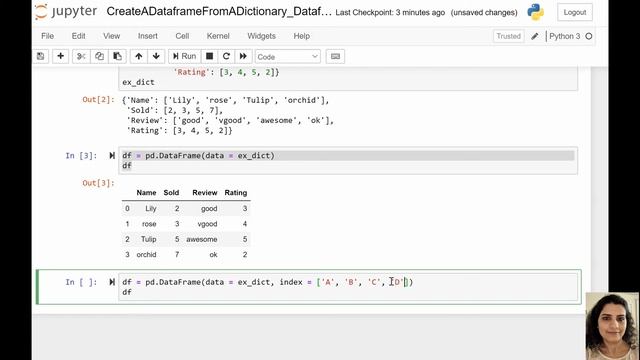This screenshot has height=360, width=640.
Task: Click the Python logo icon
Action: tap(536, 12)
